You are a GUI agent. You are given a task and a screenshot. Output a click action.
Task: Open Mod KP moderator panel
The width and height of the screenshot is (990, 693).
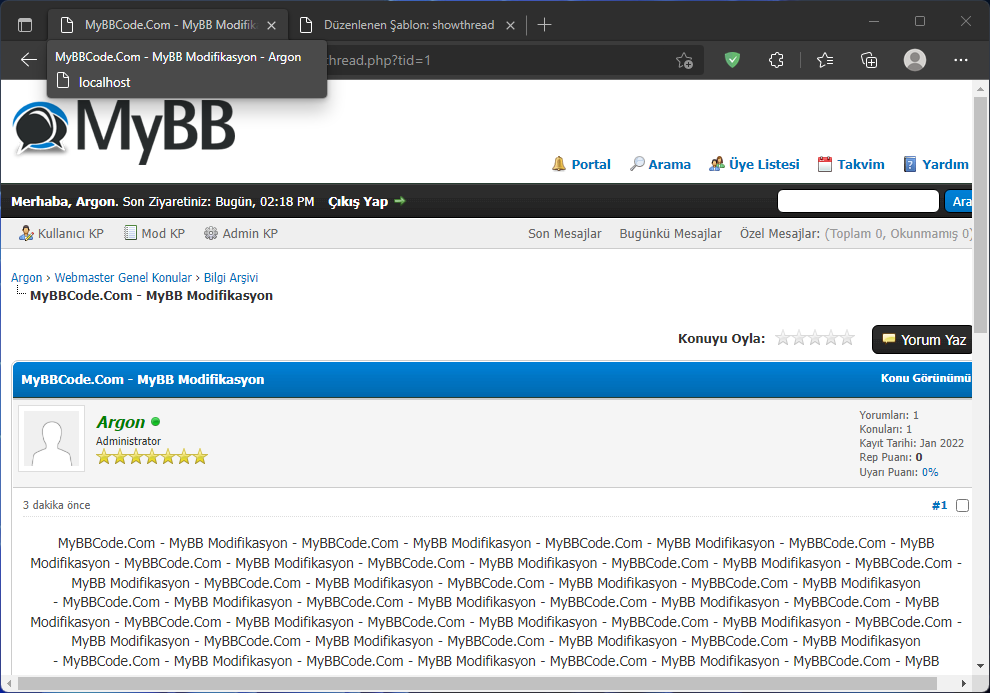coord(163,234)
